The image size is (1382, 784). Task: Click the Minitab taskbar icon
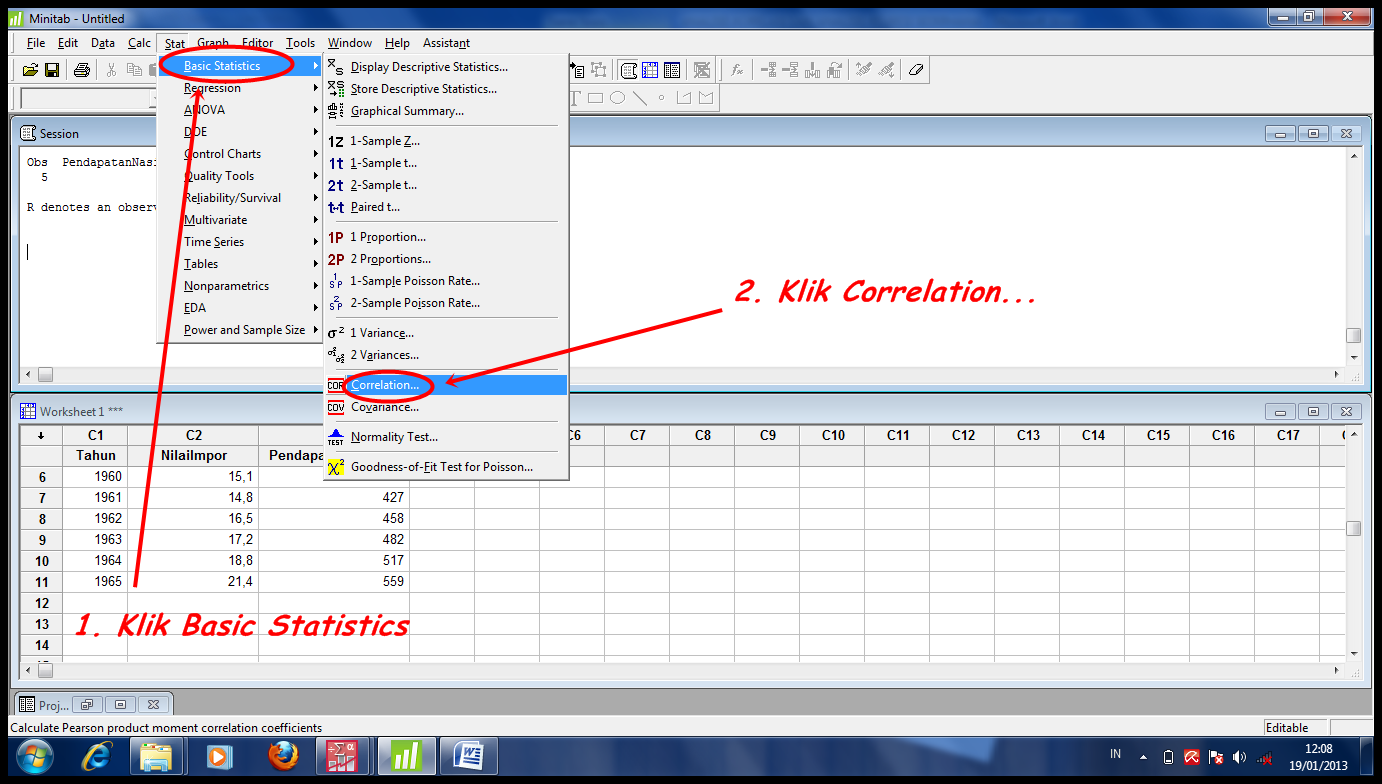(x=406, y=757)
